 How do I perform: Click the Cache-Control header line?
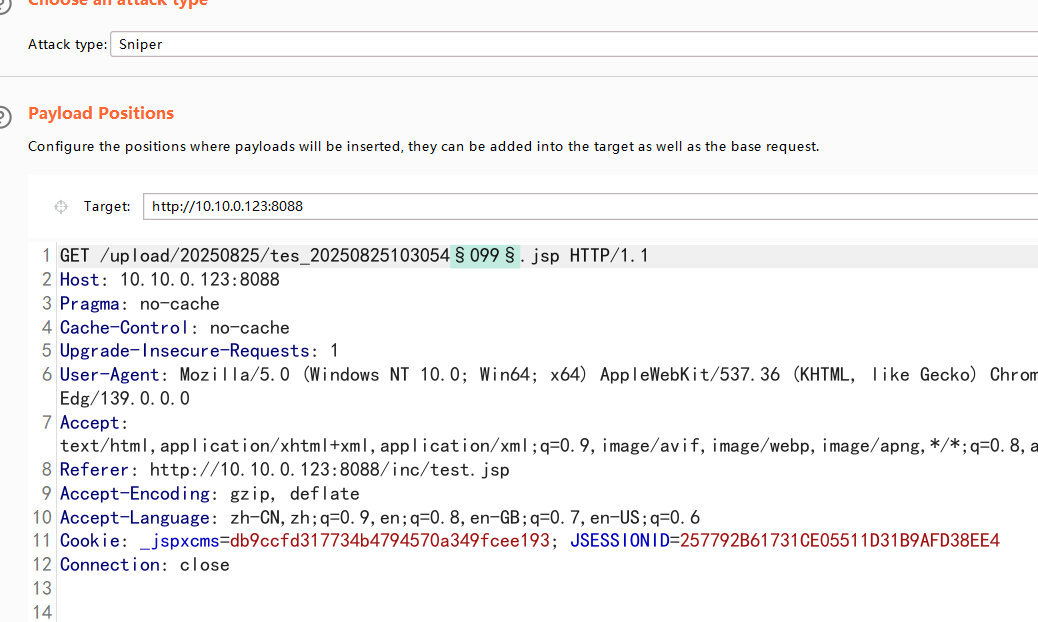174,328
